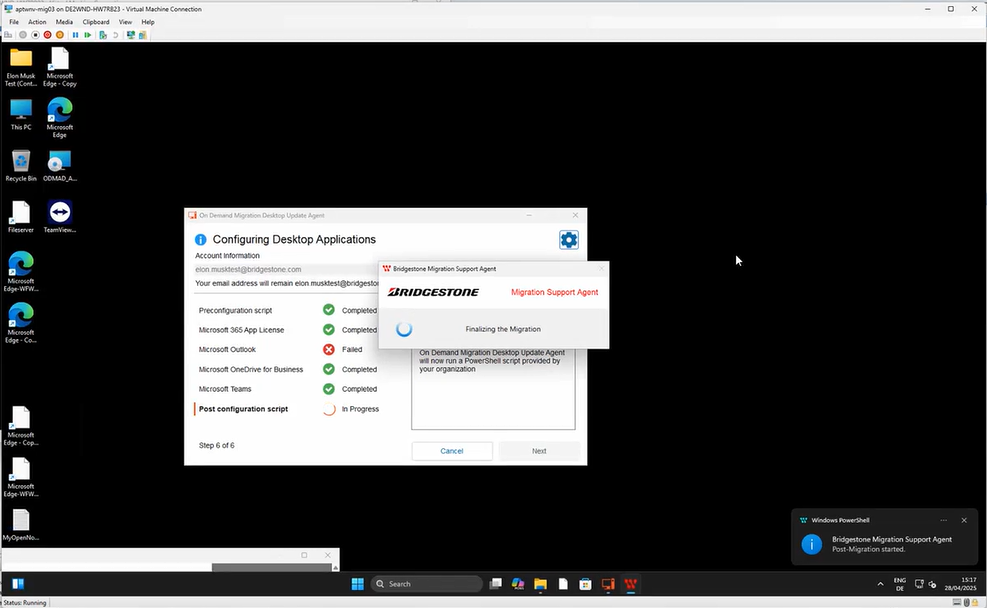The width and height of the screenshot is (987, 608).
Task: Select the "Microsoft OneDrive for Business" row text
Action: pos(251,369)
